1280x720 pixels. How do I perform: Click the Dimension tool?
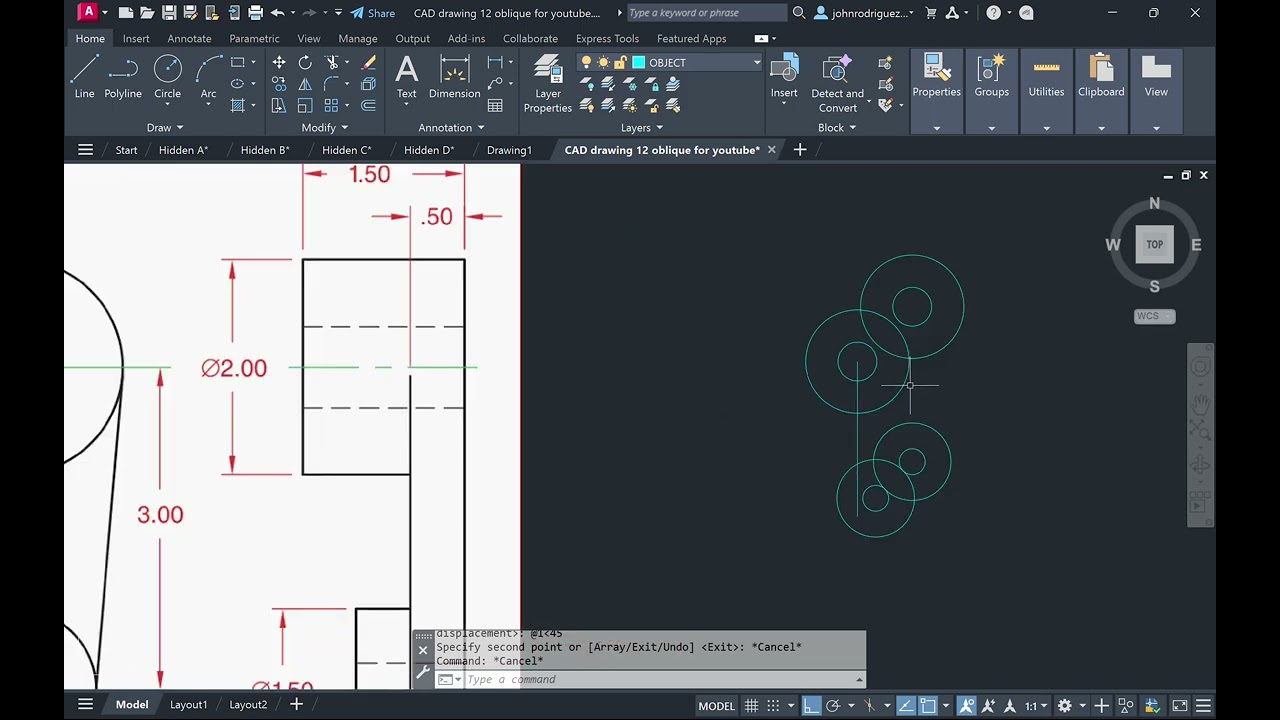pos(454,77)
